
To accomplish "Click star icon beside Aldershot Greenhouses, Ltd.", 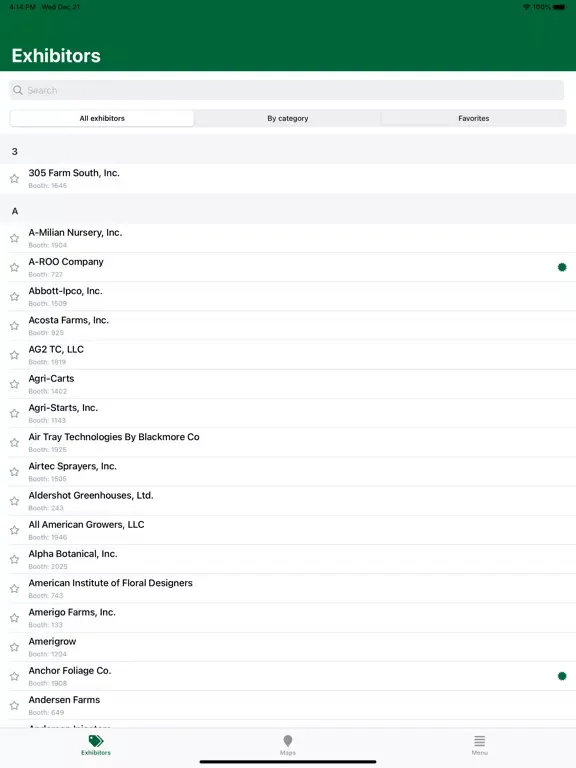I will pos(15,501).
